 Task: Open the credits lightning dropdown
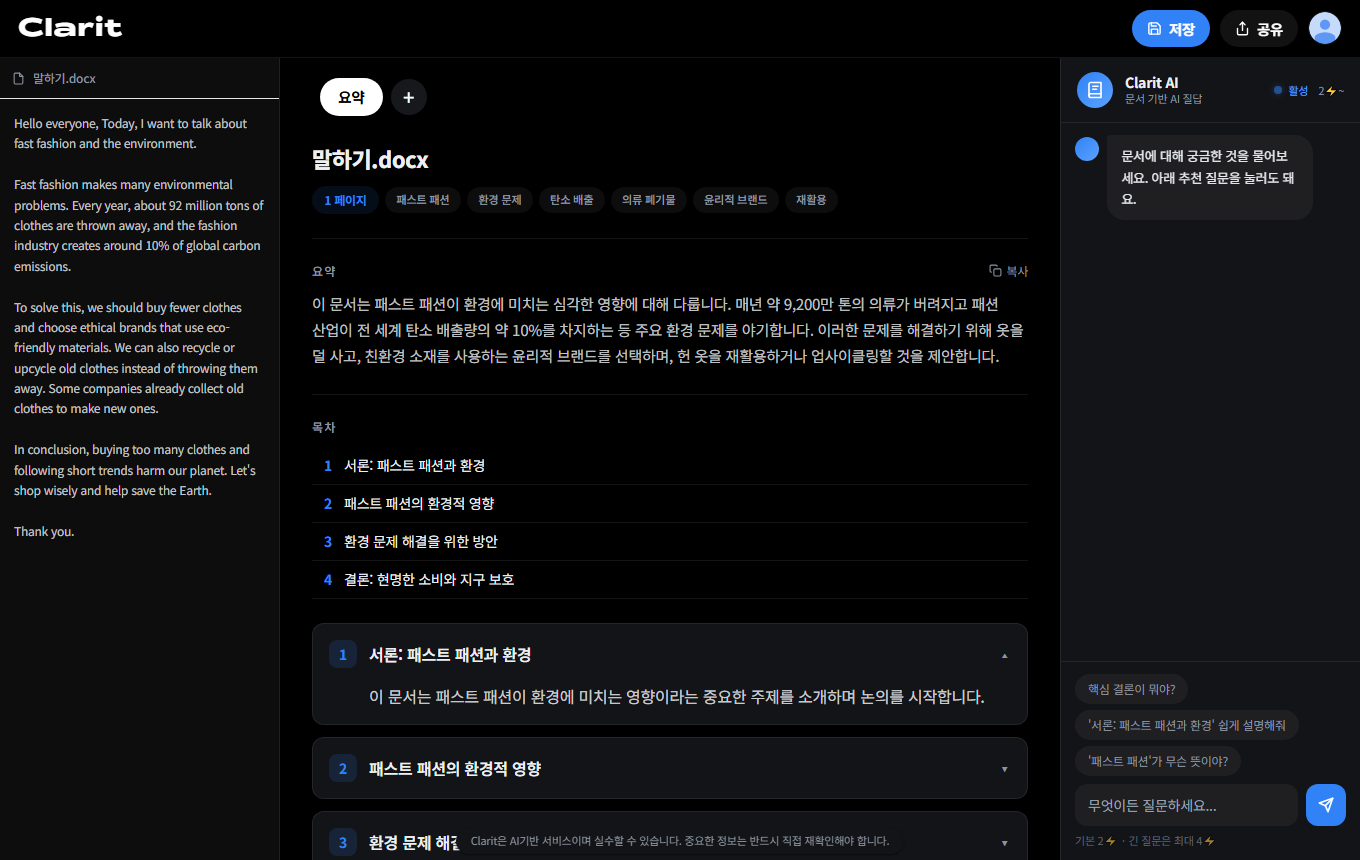tap(1331, 91)
